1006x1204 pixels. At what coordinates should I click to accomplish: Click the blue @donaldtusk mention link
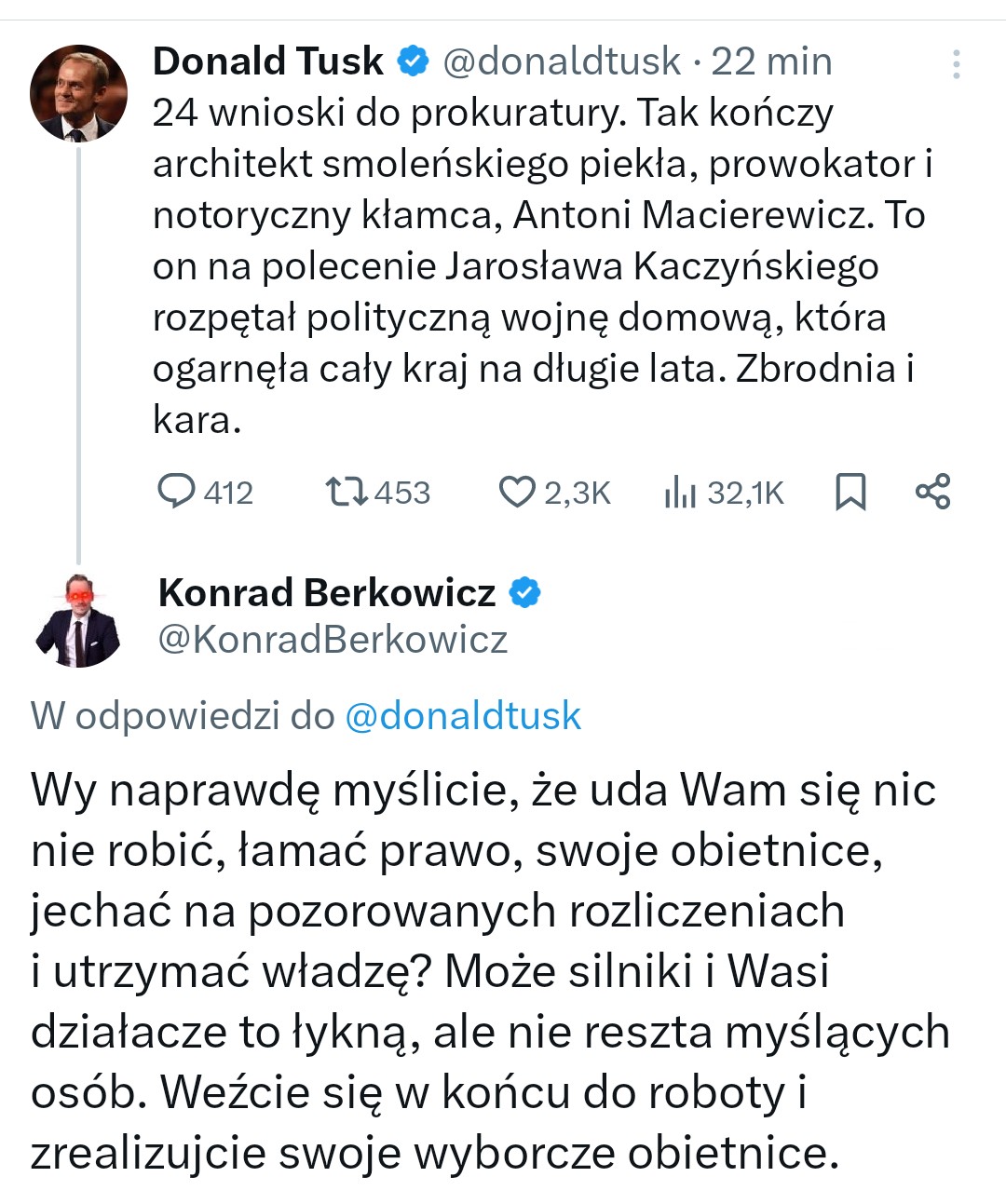[463, 716]
